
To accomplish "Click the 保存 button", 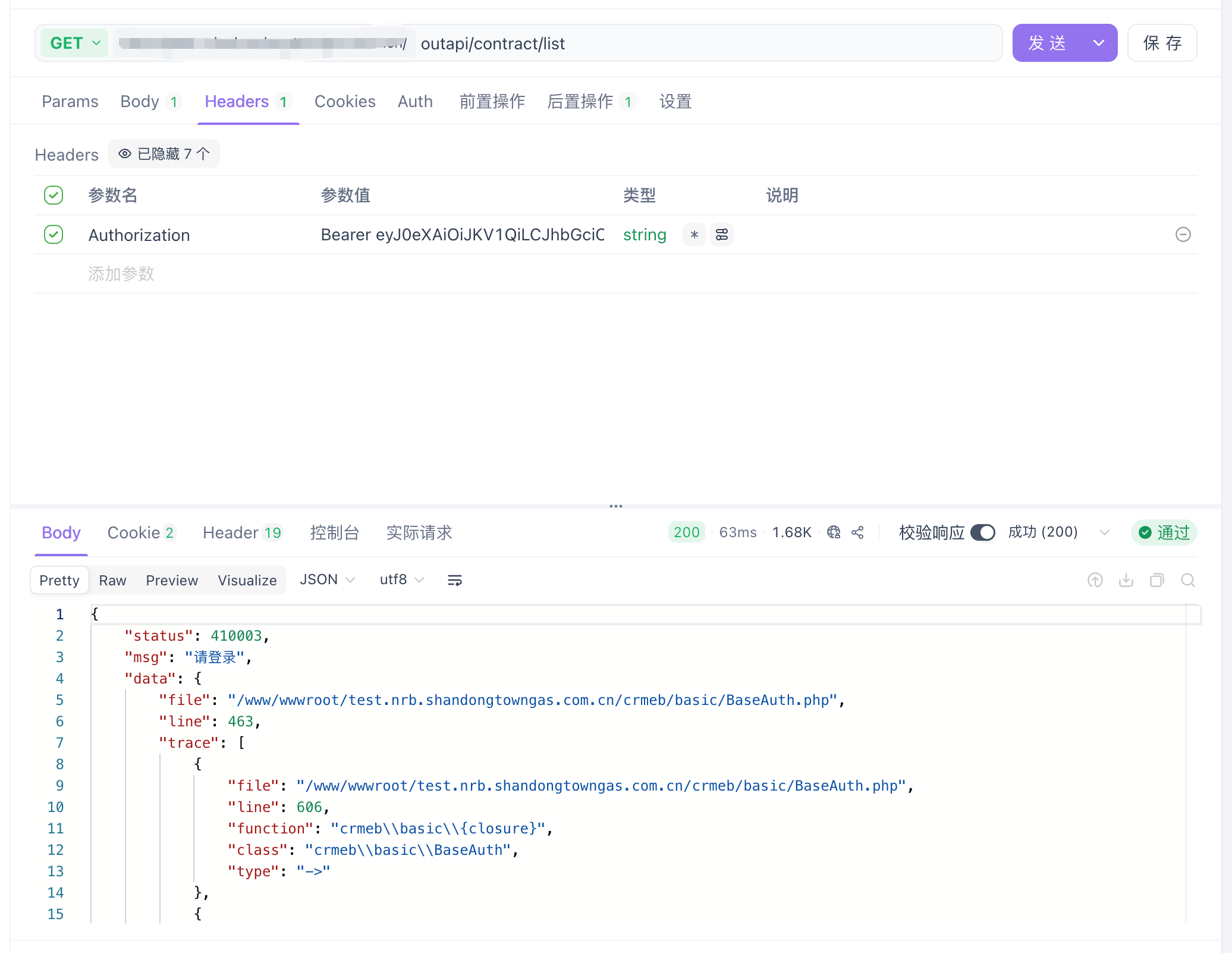I will coord(1162,43).
